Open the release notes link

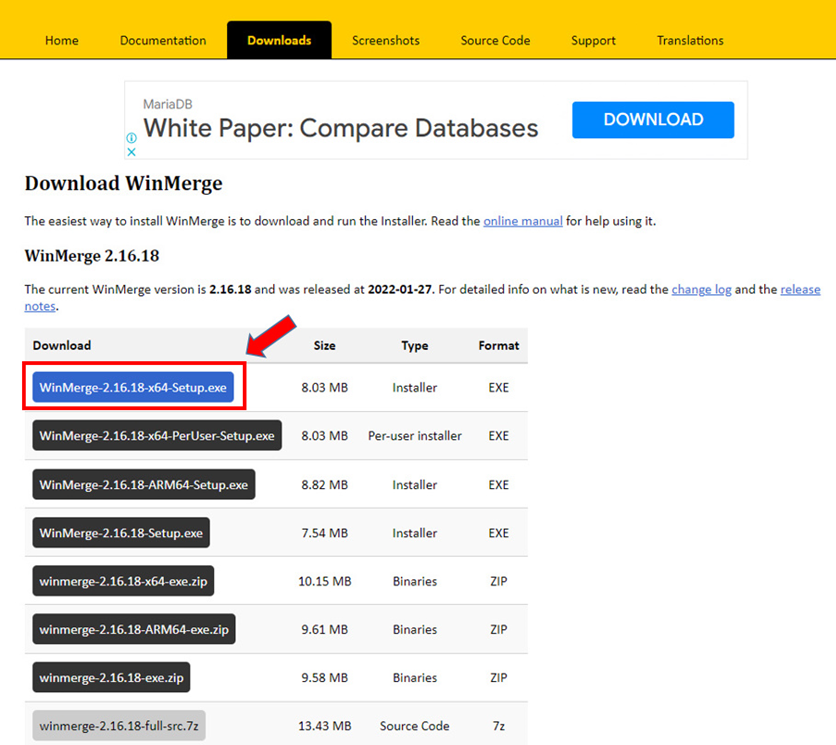(x=800, y=290)
